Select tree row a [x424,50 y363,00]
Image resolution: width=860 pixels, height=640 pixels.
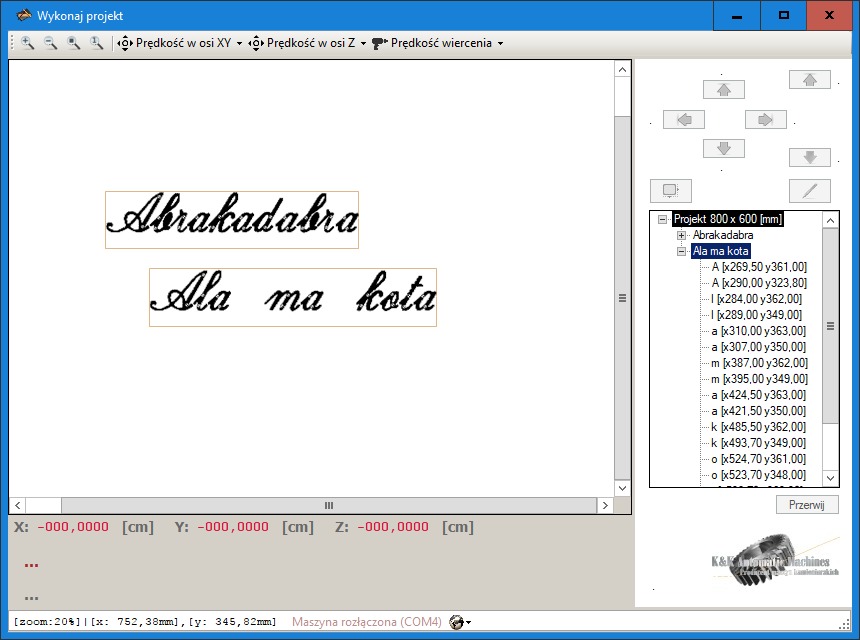click(x=759, y=395)
